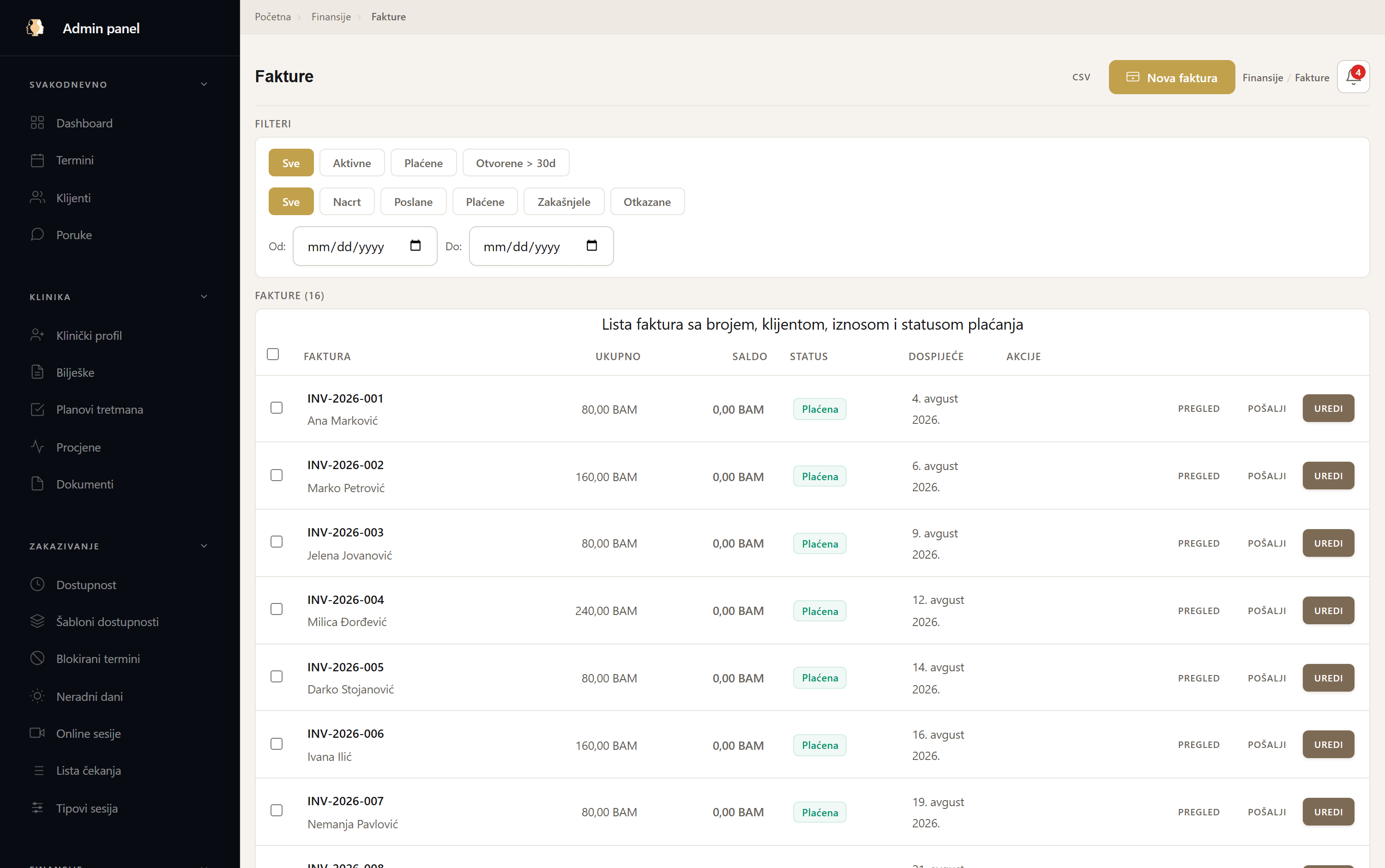The width and height of the screenshot is (1385, 868).
Task: Click the 240,00 BAM total amount
Action: pos(606,611)
